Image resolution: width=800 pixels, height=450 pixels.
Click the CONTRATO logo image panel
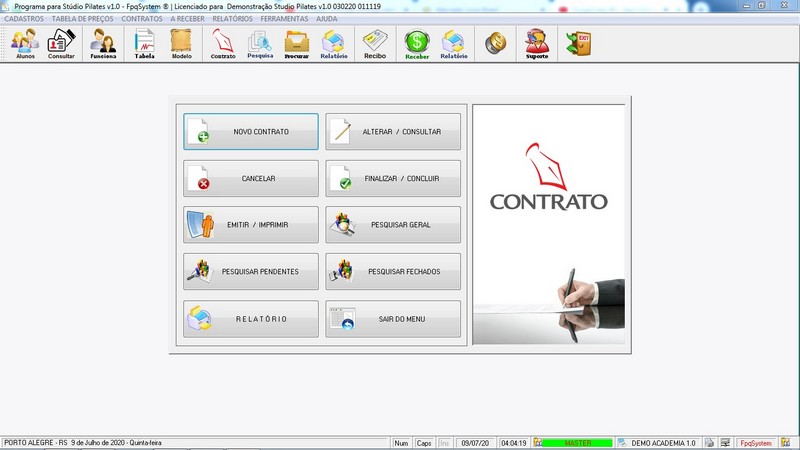pos(548,224)
